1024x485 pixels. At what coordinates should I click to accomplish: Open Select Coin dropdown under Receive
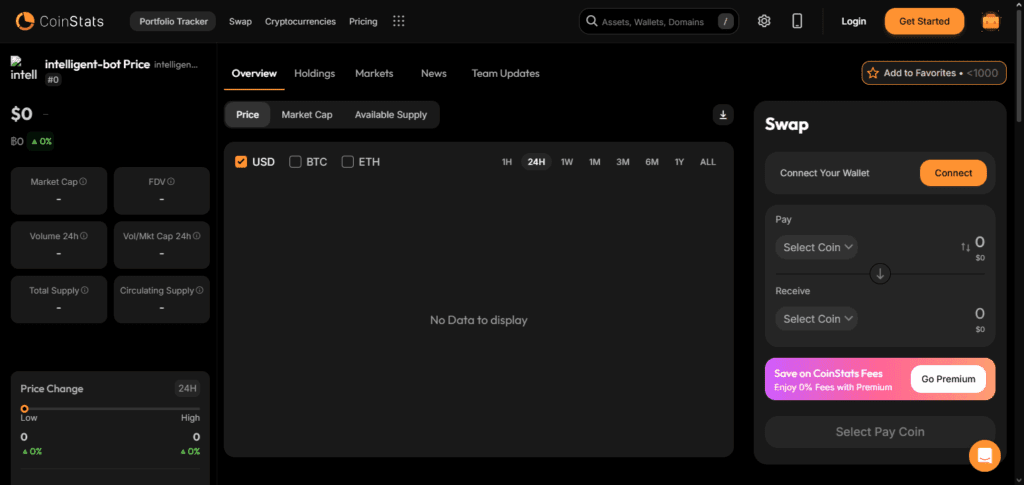[816, 319]
